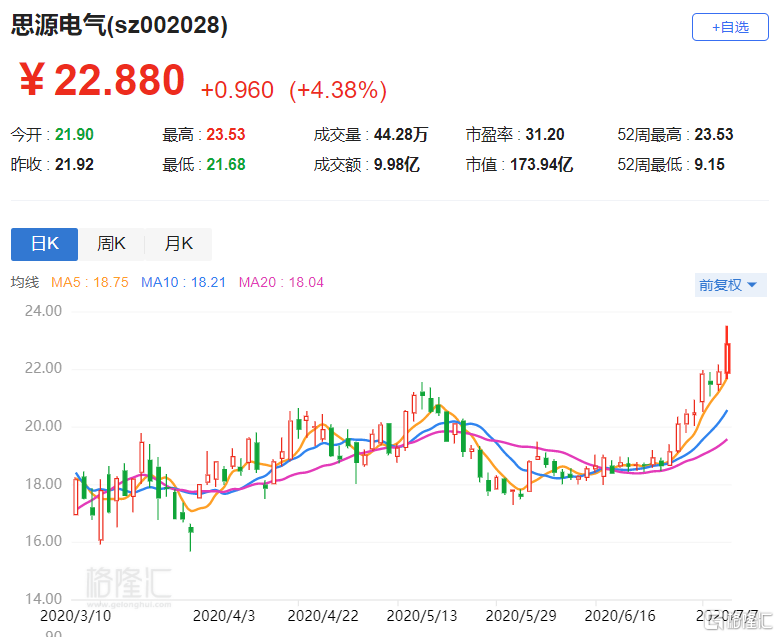Select the MA10 : 18.21 indicator label

click(x=183, y=282)
